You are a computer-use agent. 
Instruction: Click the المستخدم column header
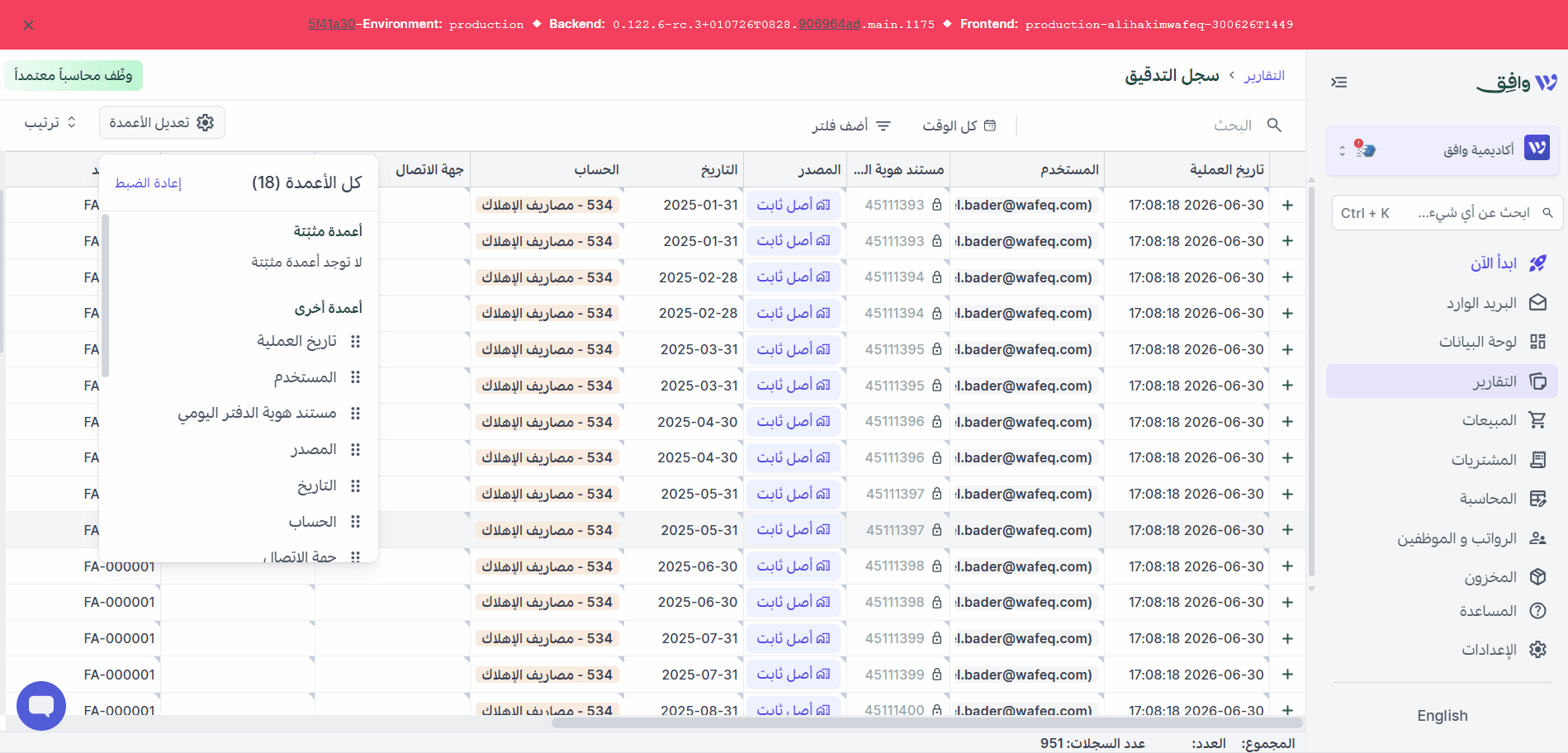(x=1027, y=169)
